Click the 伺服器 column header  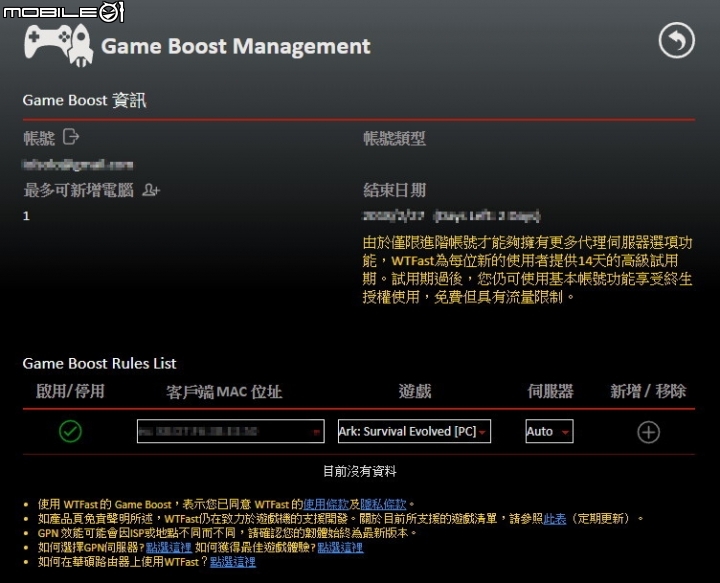(x=550, y=392)
